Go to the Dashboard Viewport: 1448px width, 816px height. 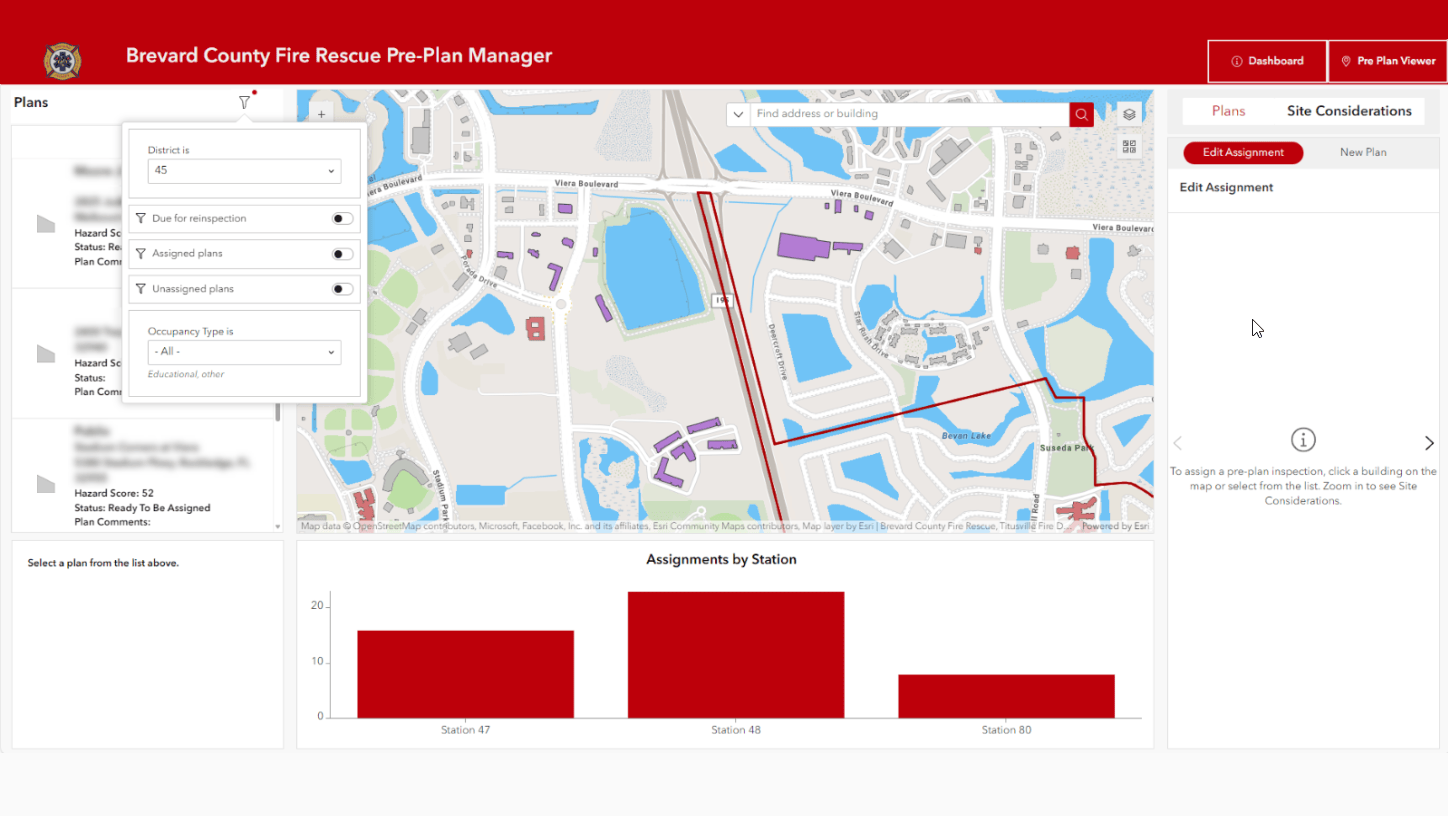click(1267, 60)
